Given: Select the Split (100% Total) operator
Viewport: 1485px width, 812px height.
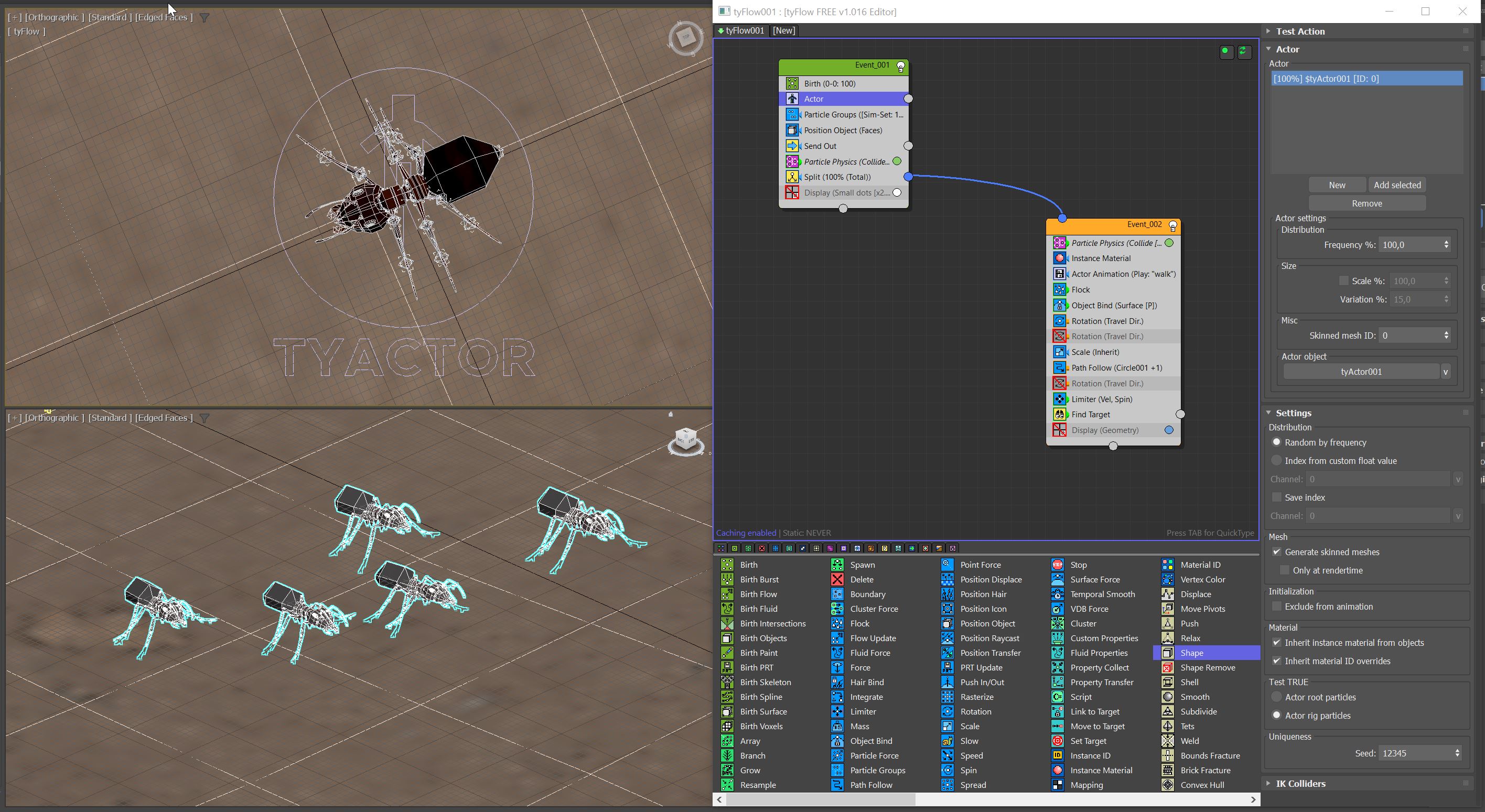Looking at the screenshot, I should [x=843, y=177].
